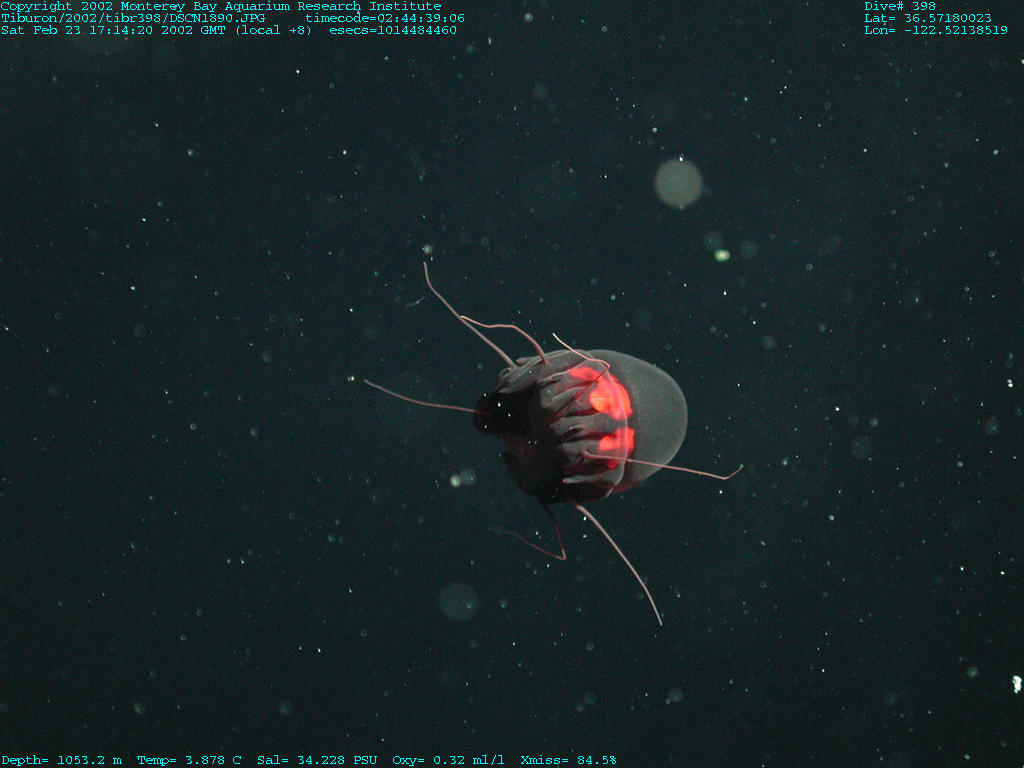Click the Temp= 3.878 C reading
1024x768 pixels.
coord(189,760)
